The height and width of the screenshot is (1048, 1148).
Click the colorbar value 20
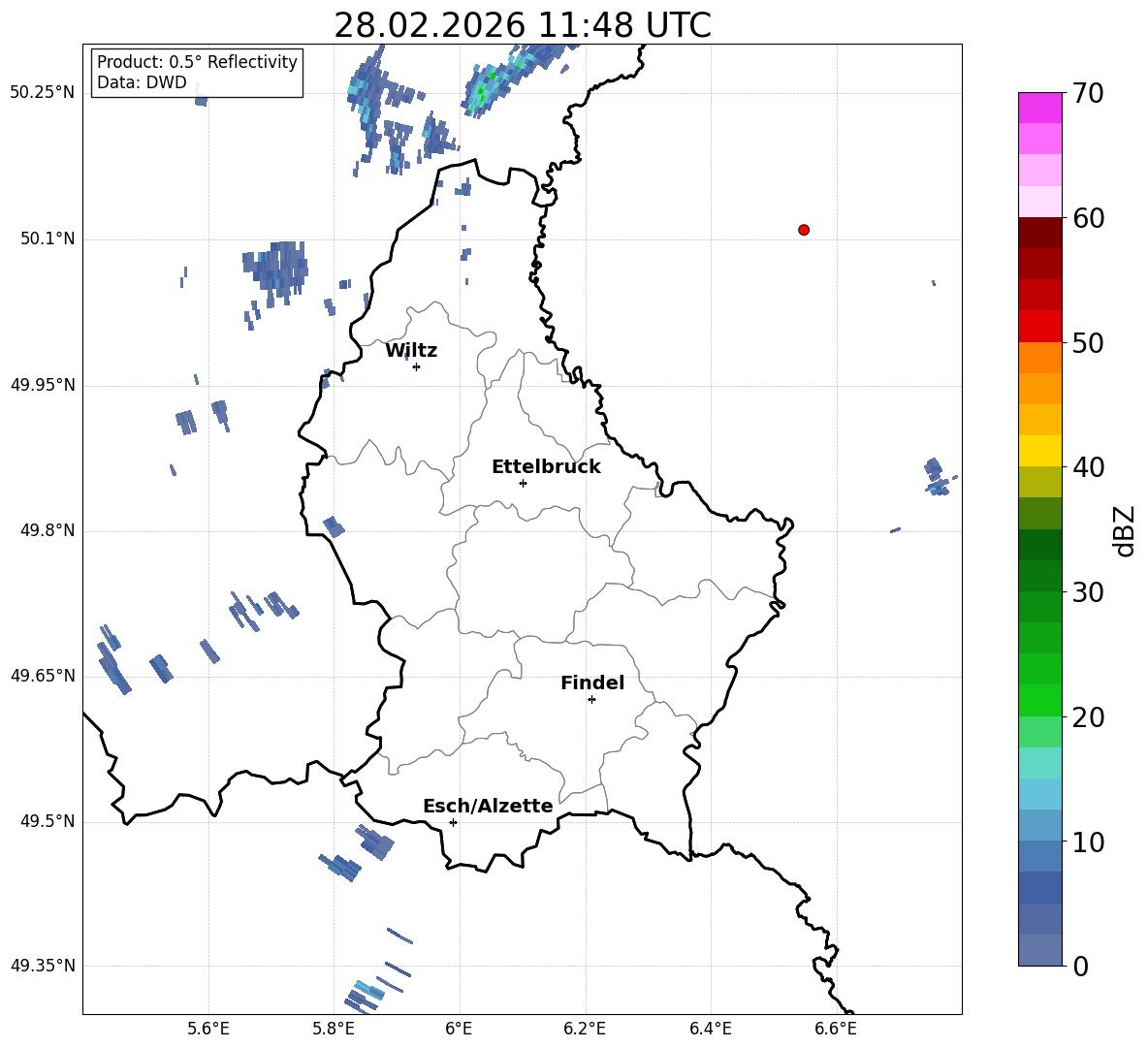point(1088,716)
